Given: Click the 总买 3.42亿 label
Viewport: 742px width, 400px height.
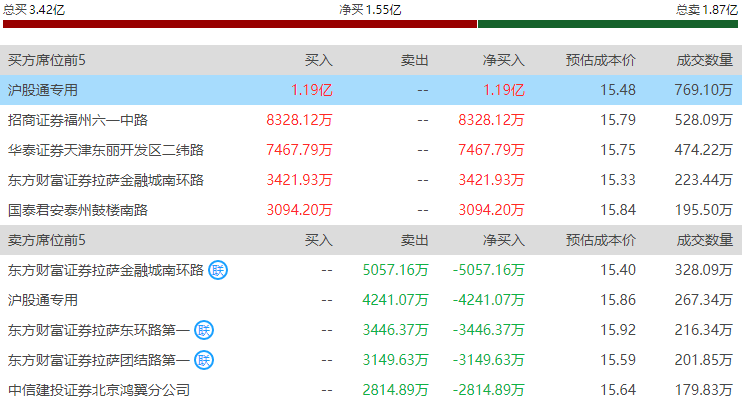Looking at the screenshot, I should coord(34,9).
